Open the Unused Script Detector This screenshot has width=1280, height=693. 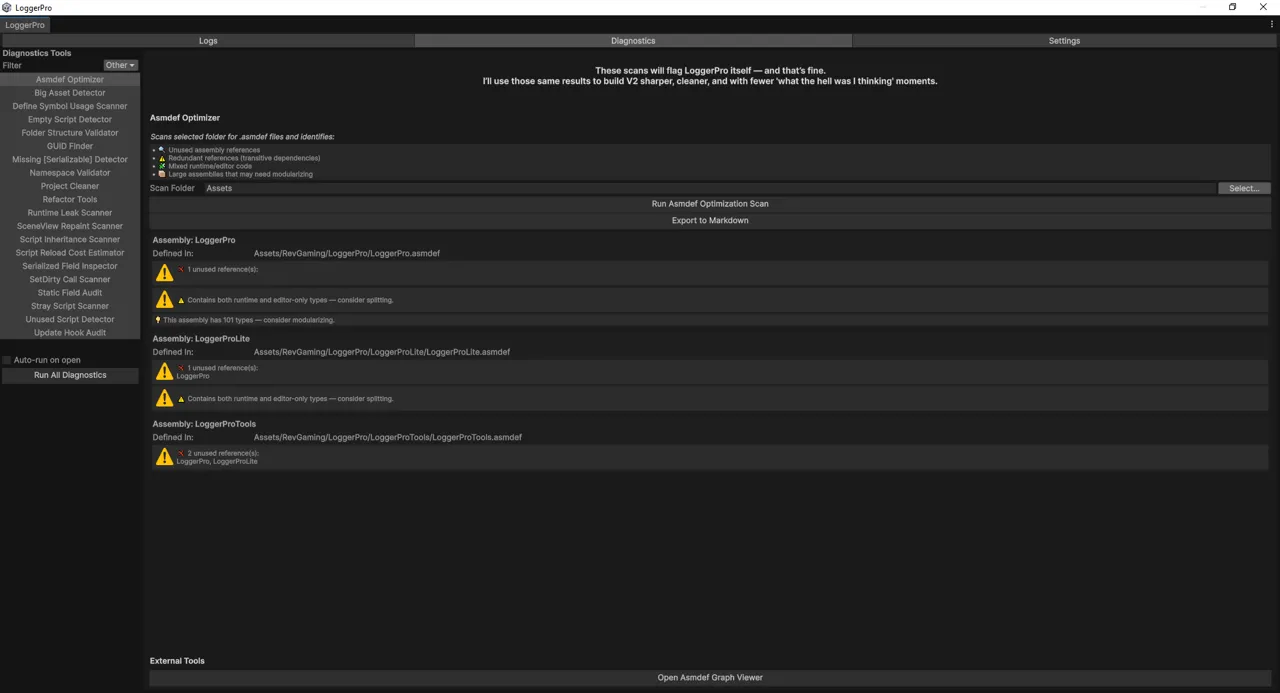coord(70,319)
